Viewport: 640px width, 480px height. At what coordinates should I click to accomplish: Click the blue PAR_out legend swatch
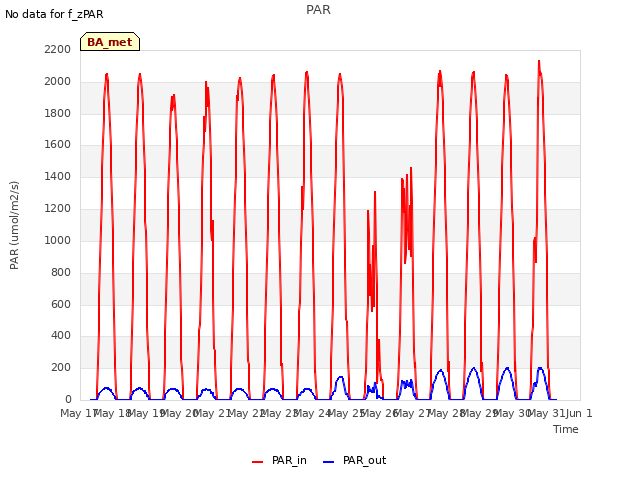pos(329,462)
